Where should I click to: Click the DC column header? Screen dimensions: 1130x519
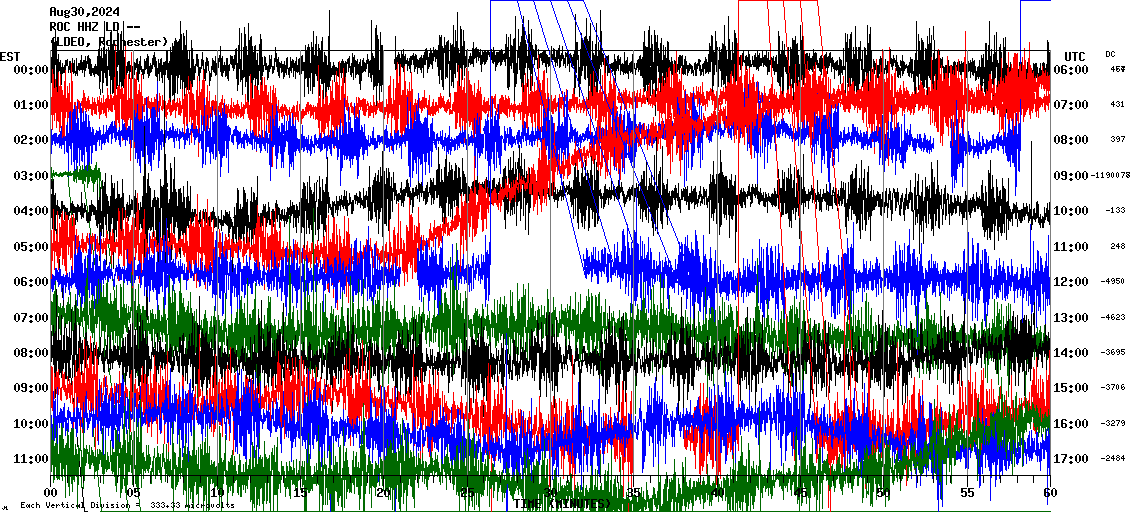pyautogui.click(x=1110, y=54)
